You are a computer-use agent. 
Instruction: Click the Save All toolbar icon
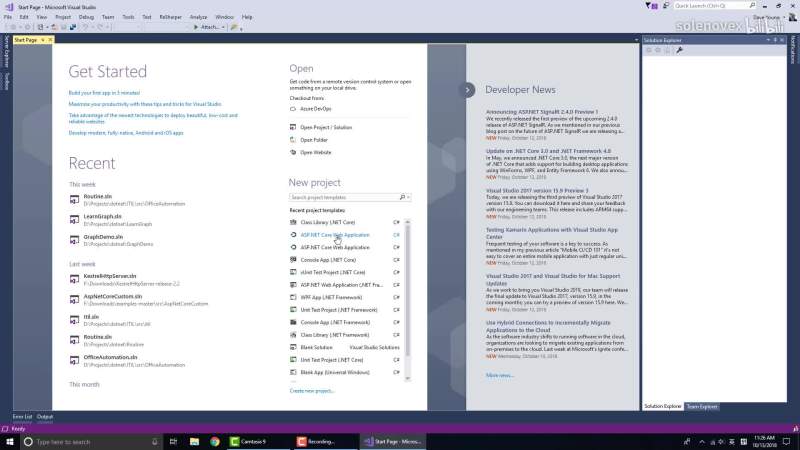point(73,27)
